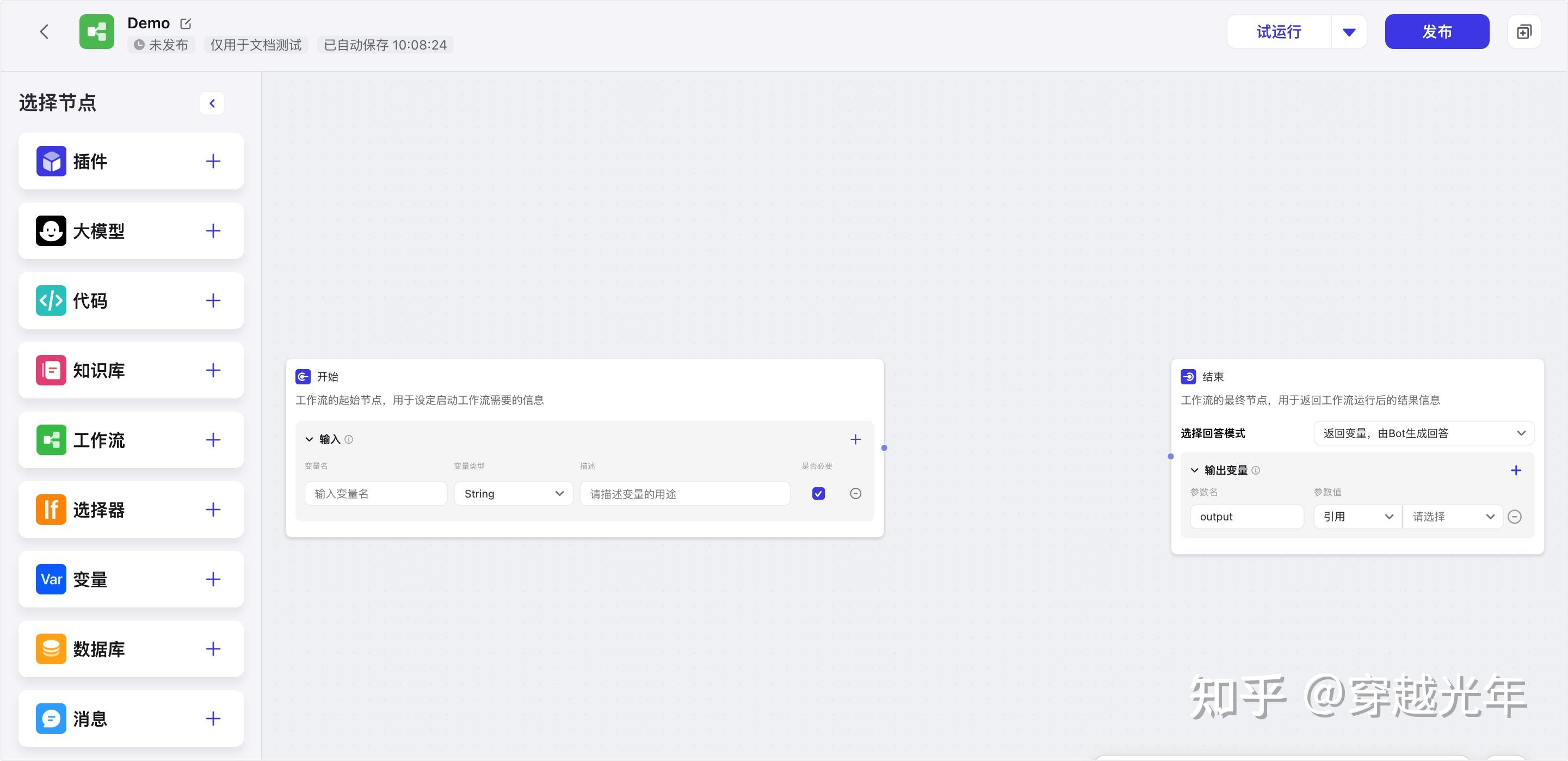Add a Database (数据库) node
Viewport: 1568px width, 761px height.
pyautogui.click(x=212, y=649)
